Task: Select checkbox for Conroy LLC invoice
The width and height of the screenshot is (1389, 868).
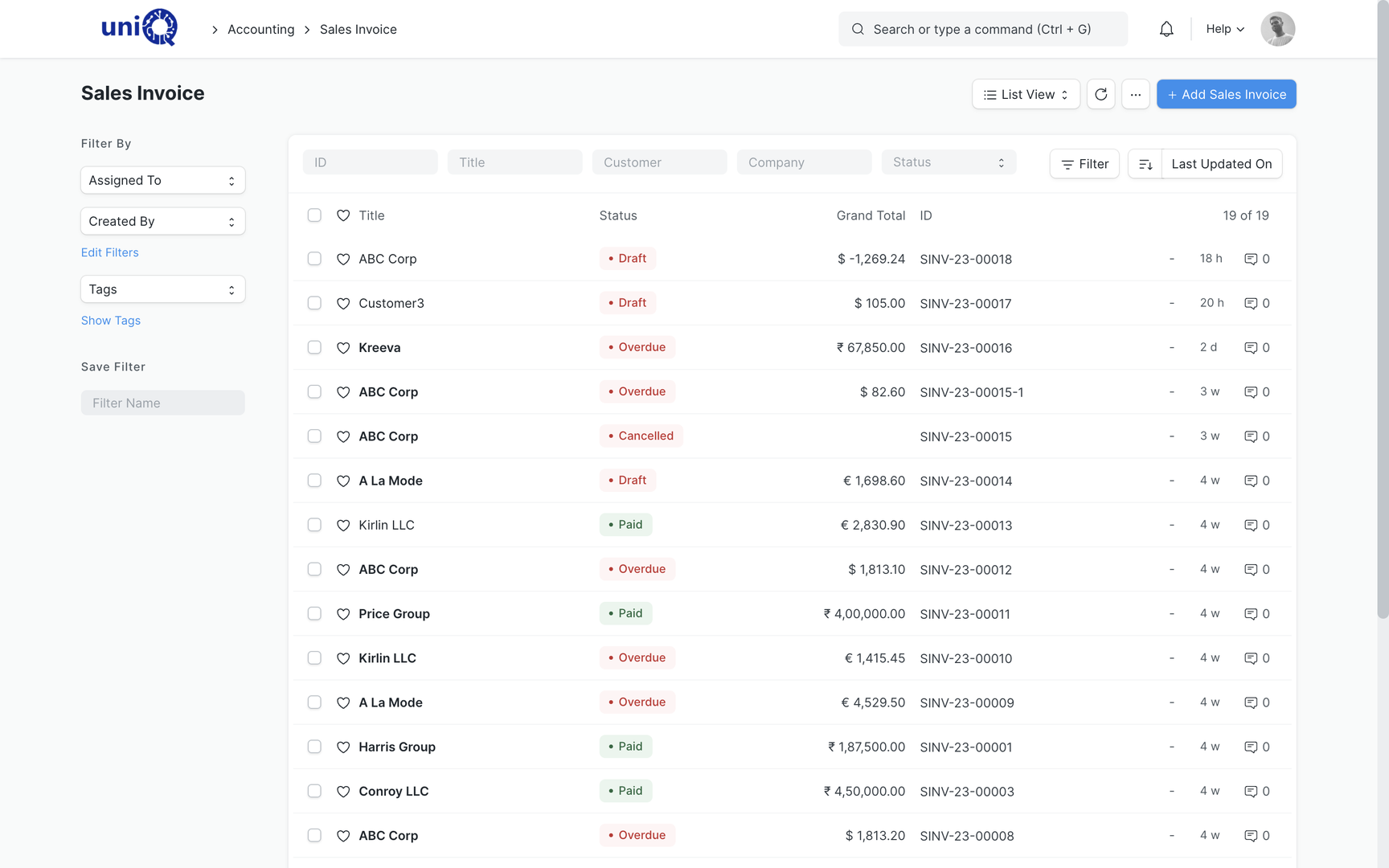Action: click(x=314, y=790)
